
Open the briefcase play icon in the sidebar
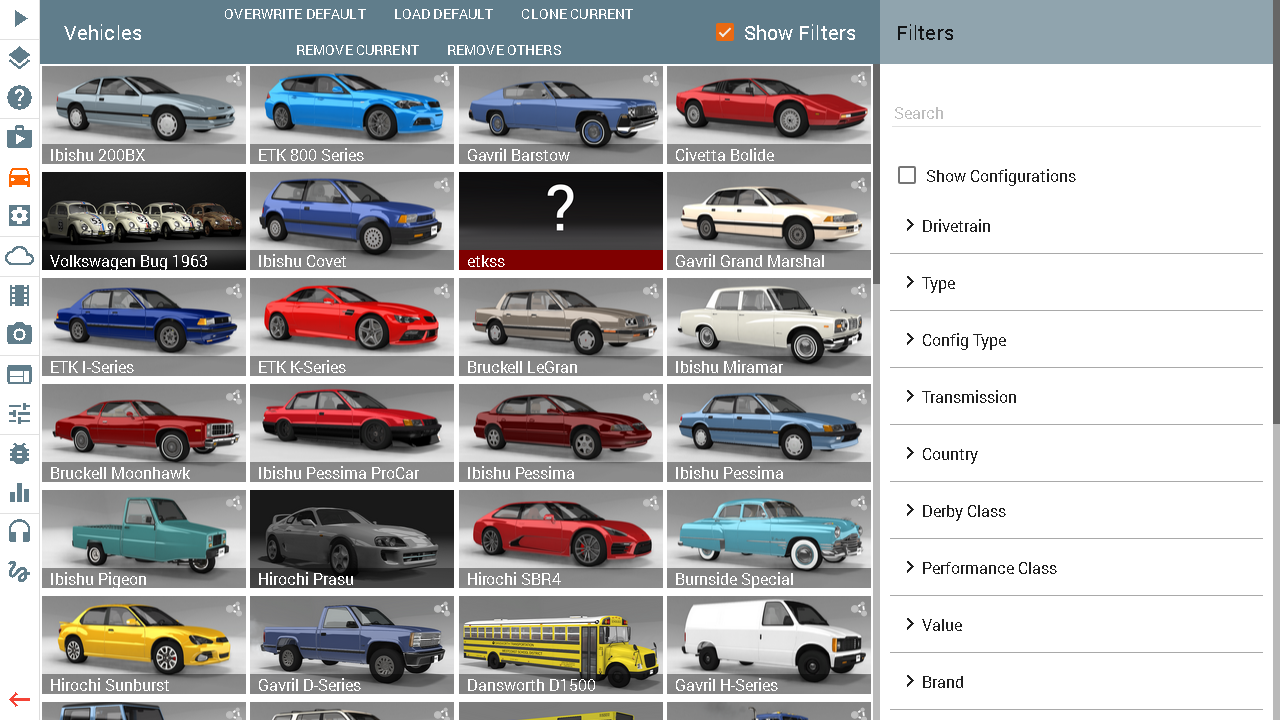click(x=20, y=137)
